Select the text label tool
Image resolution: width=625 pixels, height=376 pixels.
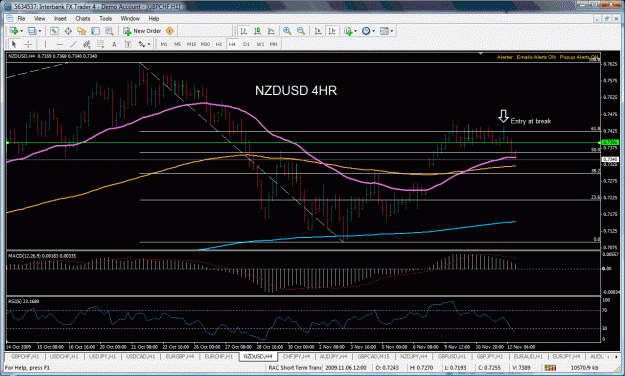[128, 44]
